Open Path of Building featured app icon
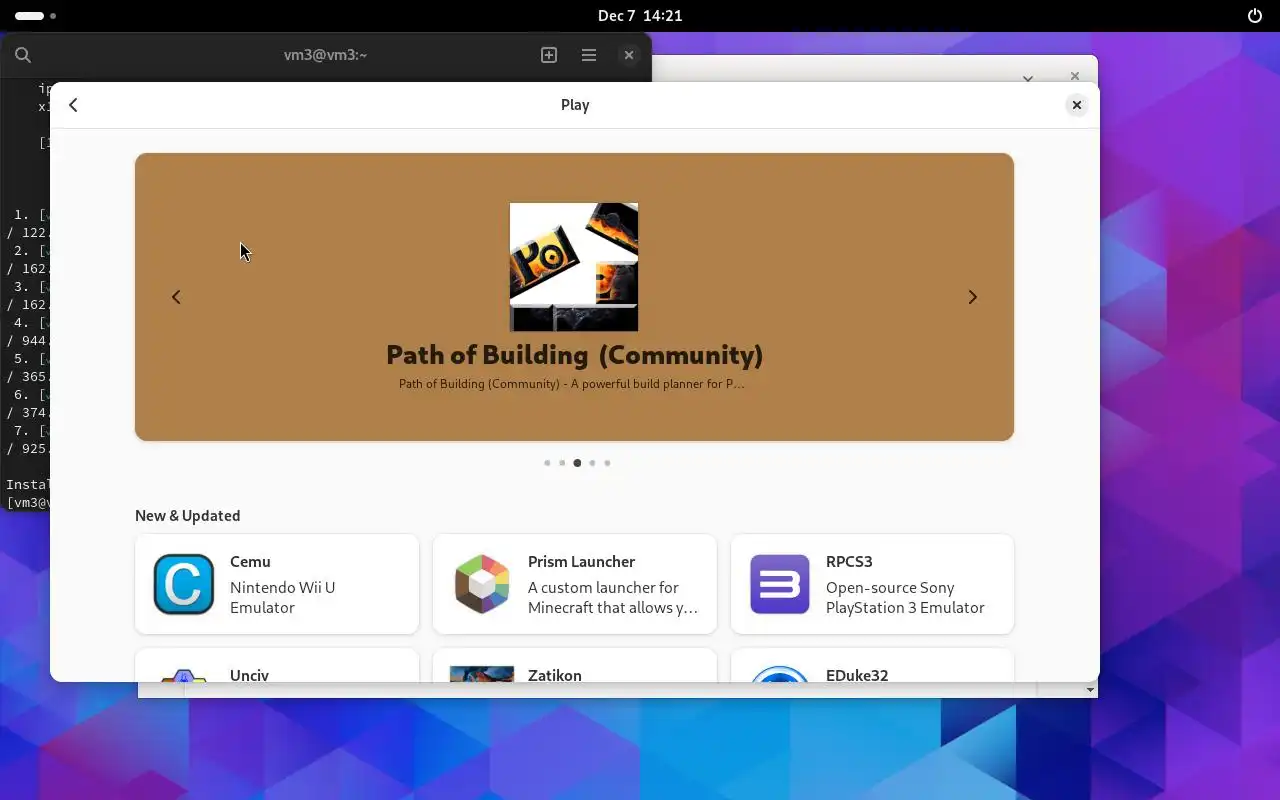 (574, 267)
